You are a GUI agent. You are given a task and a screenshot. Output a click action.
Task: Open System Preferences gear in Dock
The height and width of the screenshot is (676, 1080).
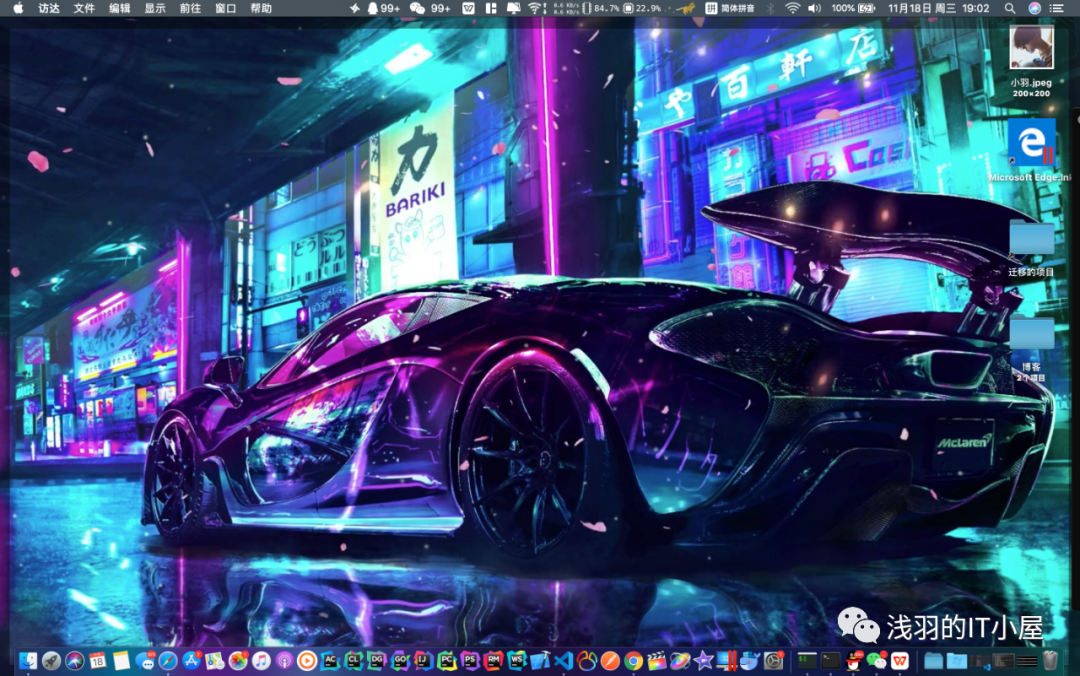pos(773,661)
